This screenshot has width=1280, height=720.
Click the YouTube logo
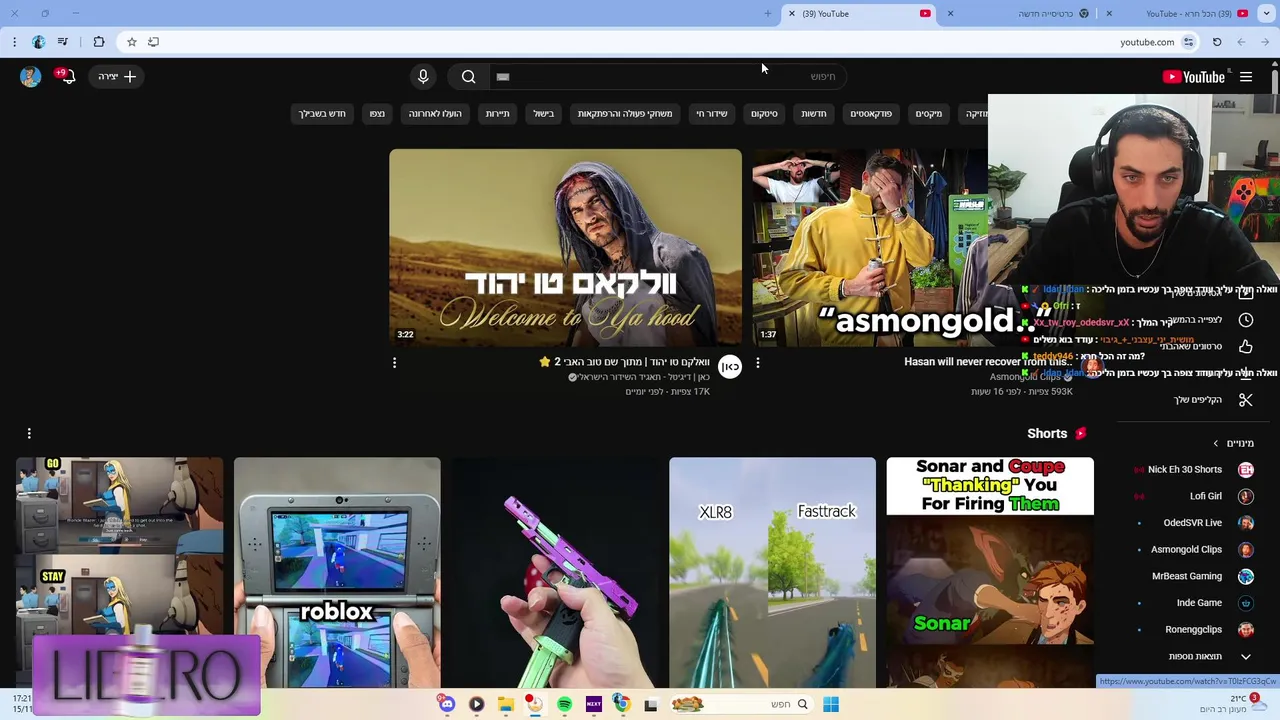click(1193, 77)
